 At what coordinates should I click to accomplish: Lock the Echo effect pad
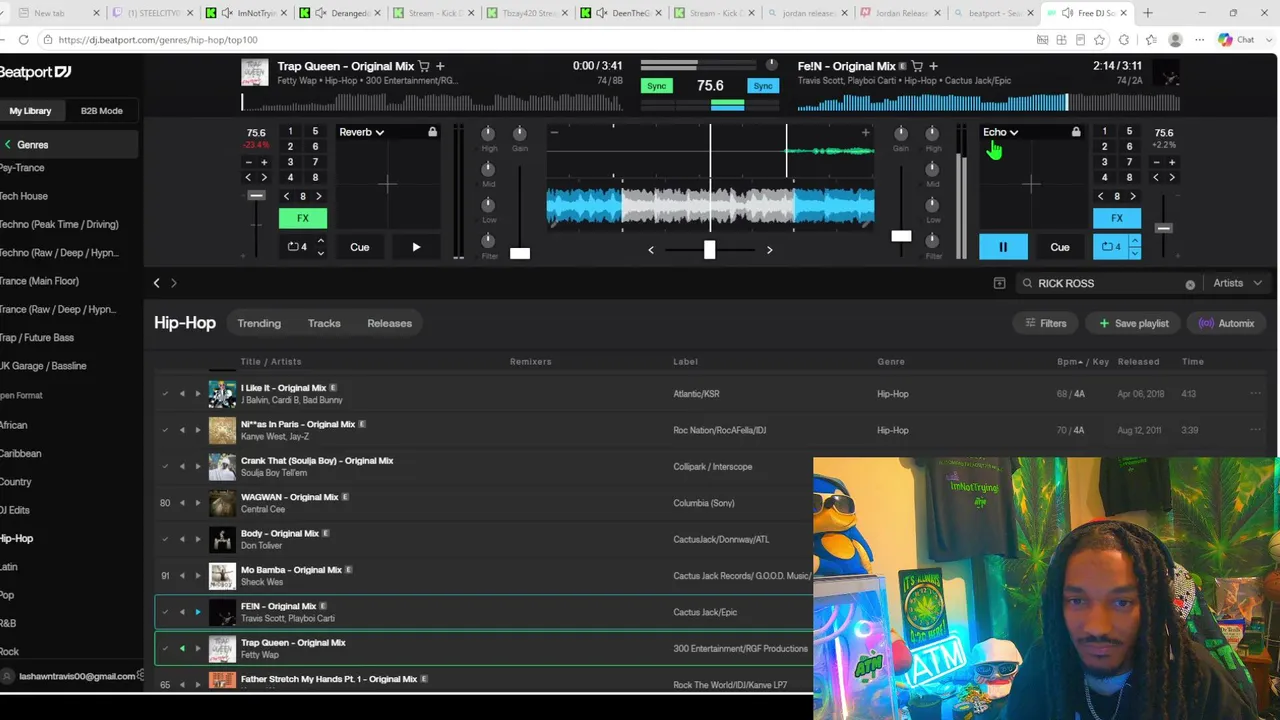pos(1076,132)
